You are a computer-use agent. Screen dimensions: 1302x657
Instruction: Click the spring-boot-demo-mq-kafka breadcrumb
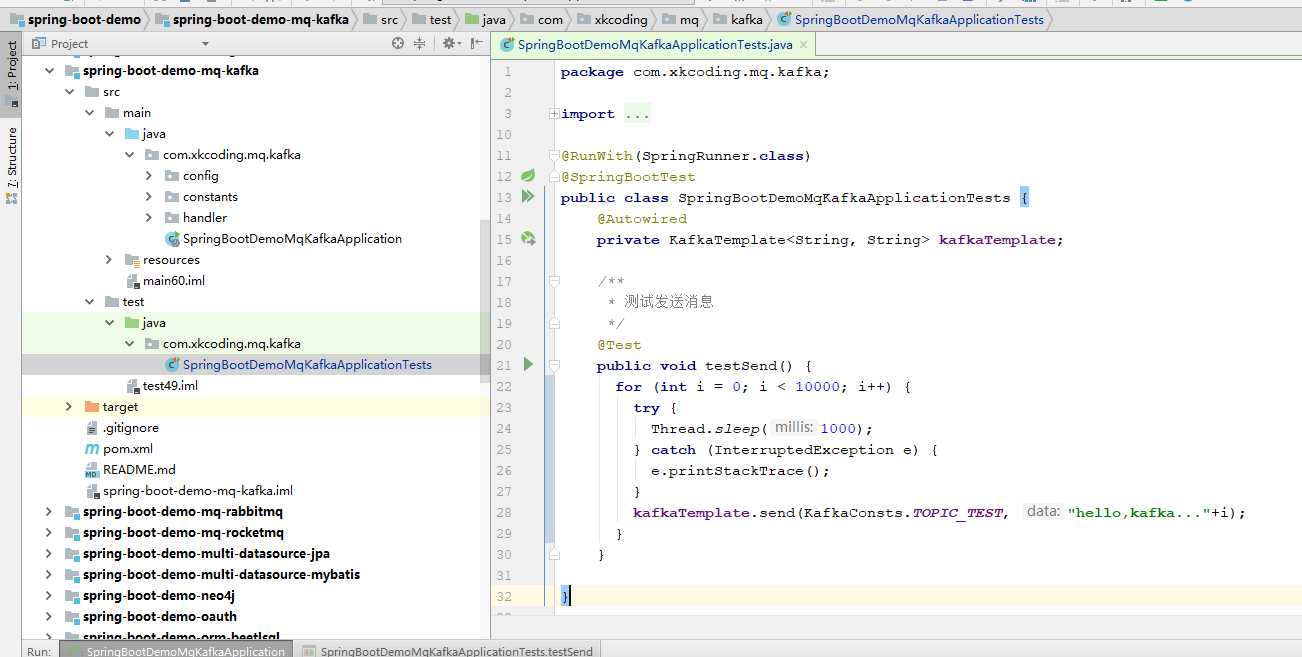pyautogui.click(x=250, y=19)
